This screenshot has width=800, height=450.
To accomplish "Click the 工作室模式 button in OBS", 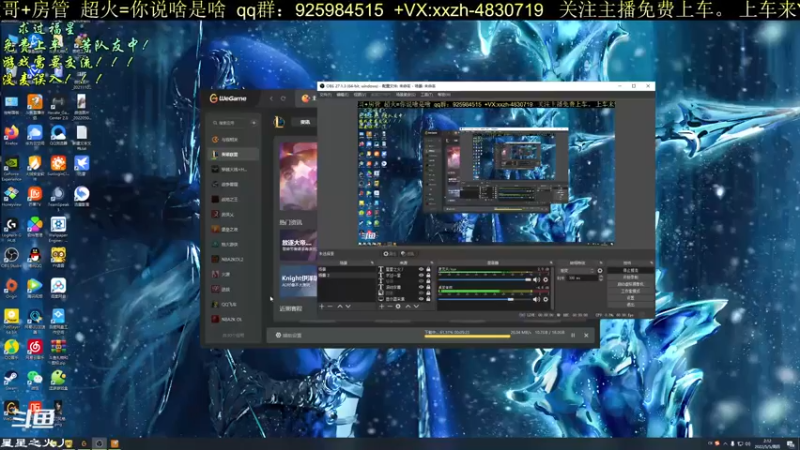I will tap(631, 291).
